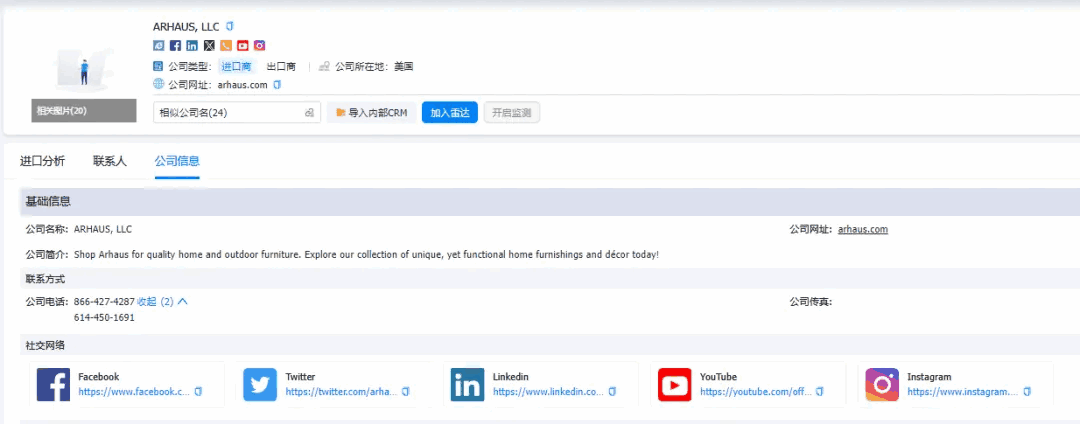This screenshot has height=424, width=1080.
Task: Open the X (Twitter) icon in the header
Action: click(x=209, y=45)
